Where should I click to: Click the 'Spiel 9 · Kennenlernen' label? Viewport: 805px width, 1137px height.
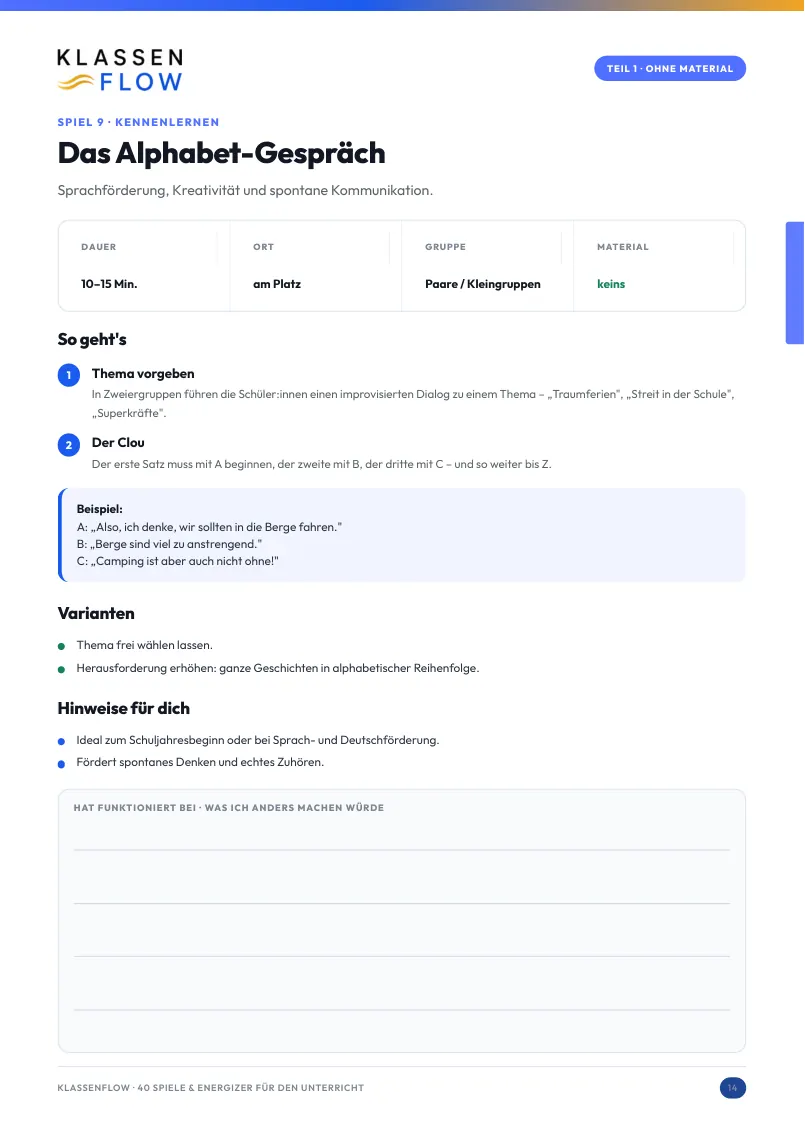(x=139, y=122)
